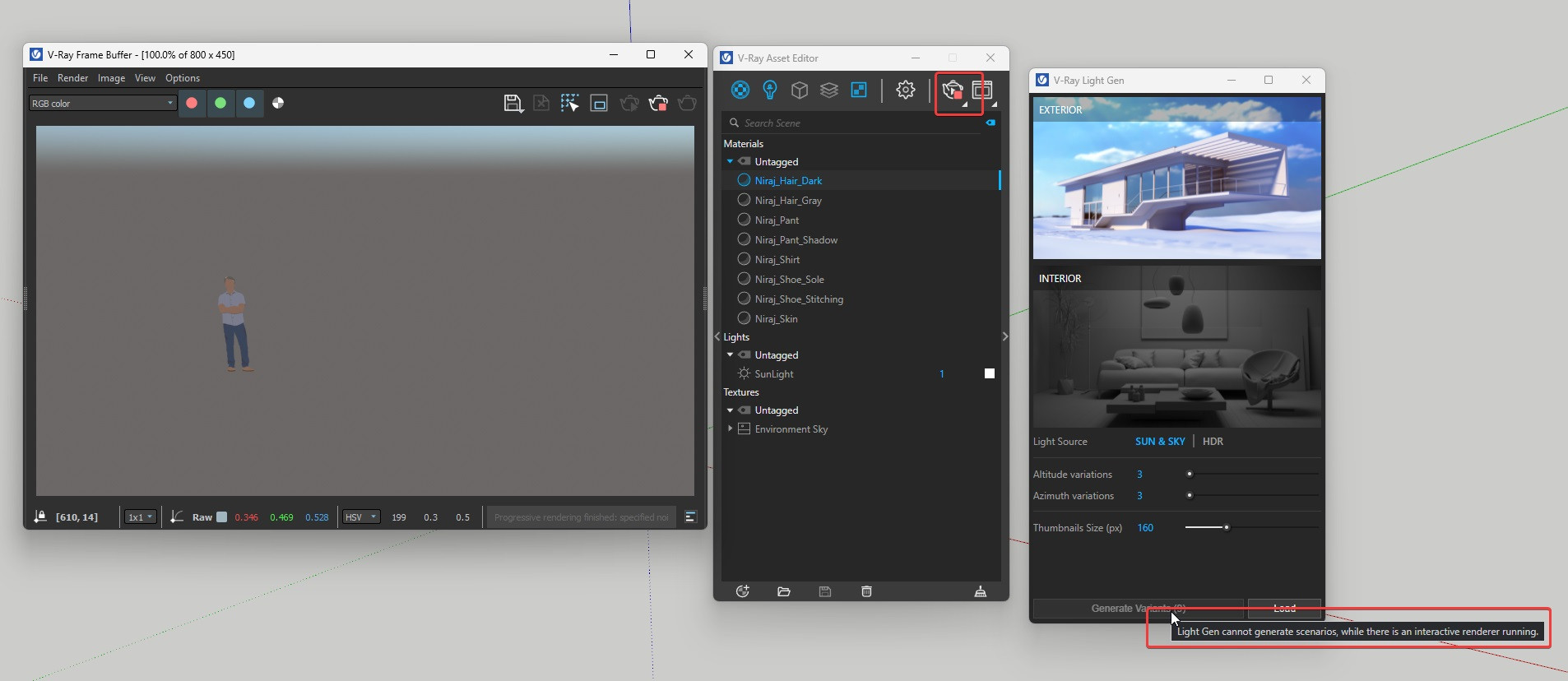This screenshot has width=1568, height=681.
Task: Toggle the side panel icon in status bar
Action: coord(691,517)
